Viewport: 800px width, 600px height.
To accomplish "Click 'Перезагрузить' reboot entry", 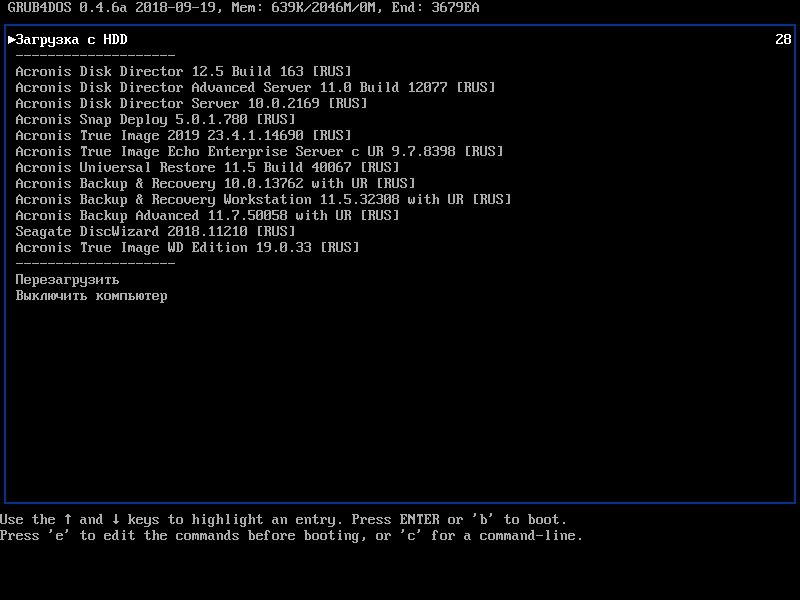I will (67, 280).
